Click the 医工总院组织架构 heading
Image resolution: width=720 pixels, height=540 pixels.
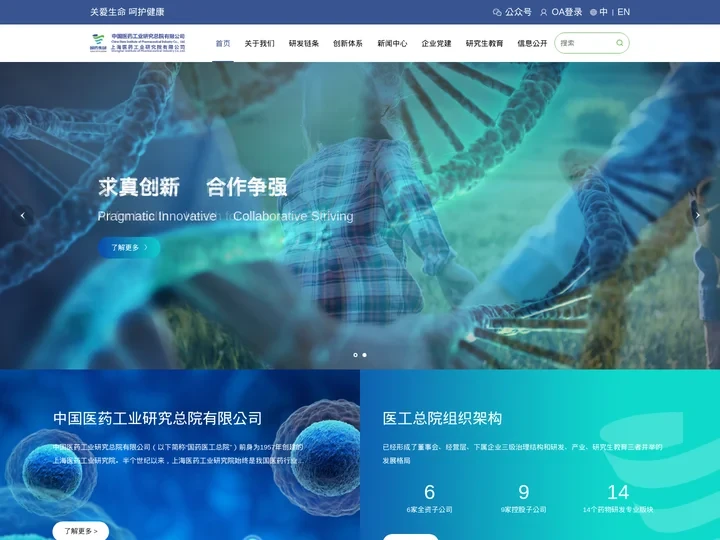(442, 418)
